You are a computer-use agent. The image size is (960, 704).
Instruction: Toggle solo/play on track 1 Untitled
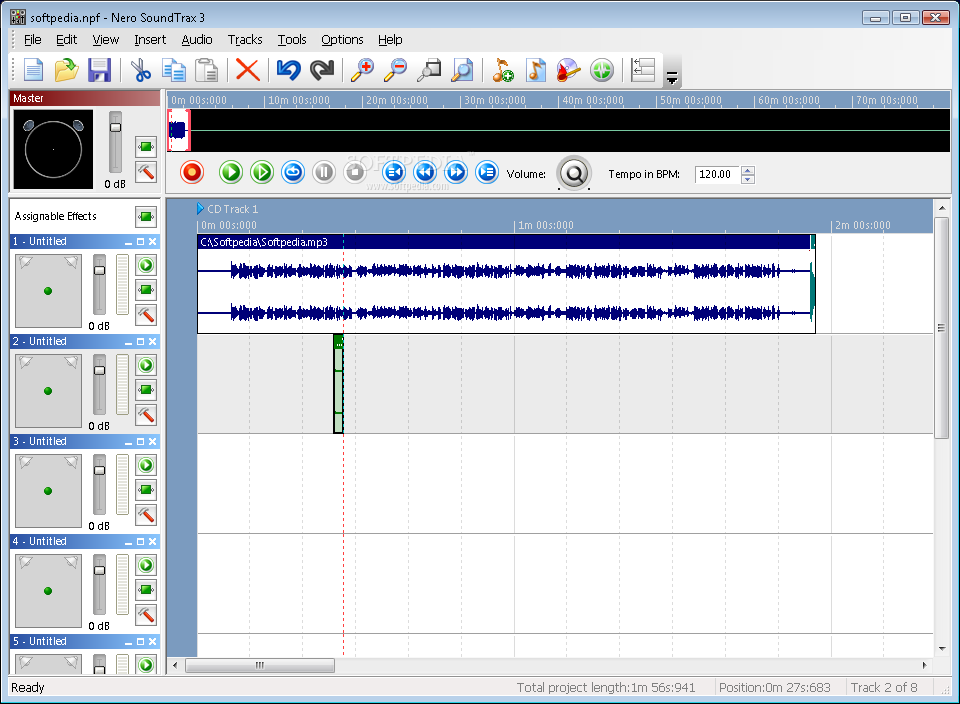146,265
